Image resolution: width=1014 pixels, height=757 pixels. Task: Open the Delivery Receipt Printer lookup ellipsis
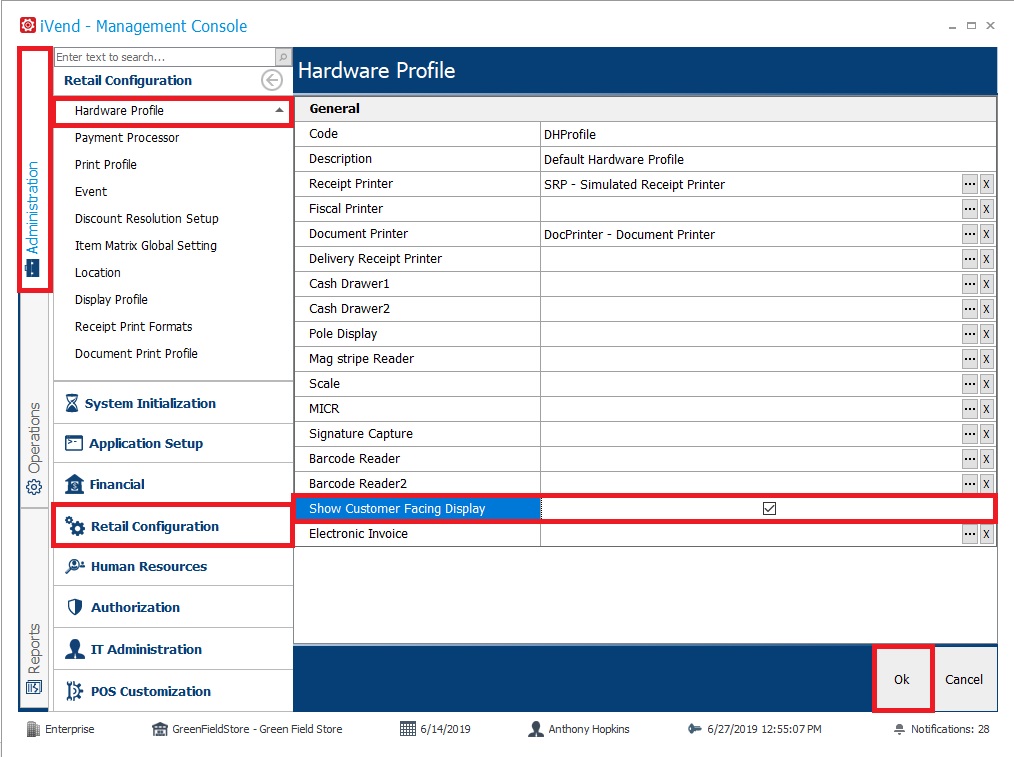(969, 259)
